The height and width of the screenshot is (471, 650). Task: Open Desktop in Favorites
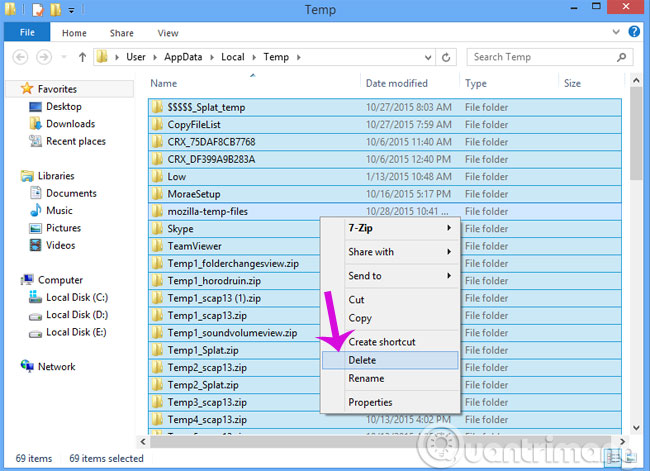click(63, 106)
